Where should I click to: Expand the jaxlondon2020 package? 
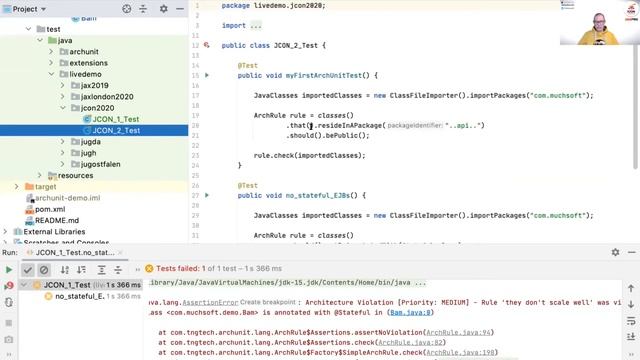[62, 96]
